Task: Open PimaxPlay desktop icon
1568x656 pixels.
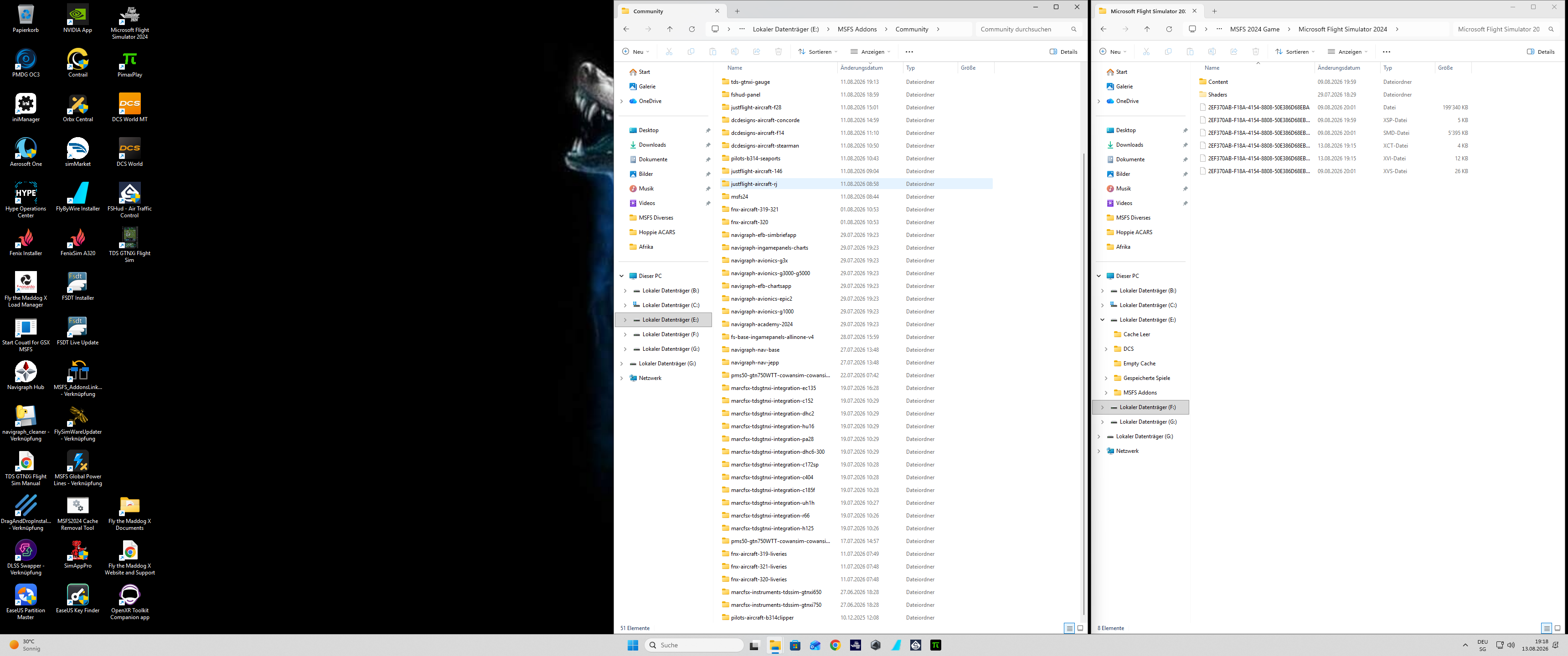Action: click(x=129, y=63)
